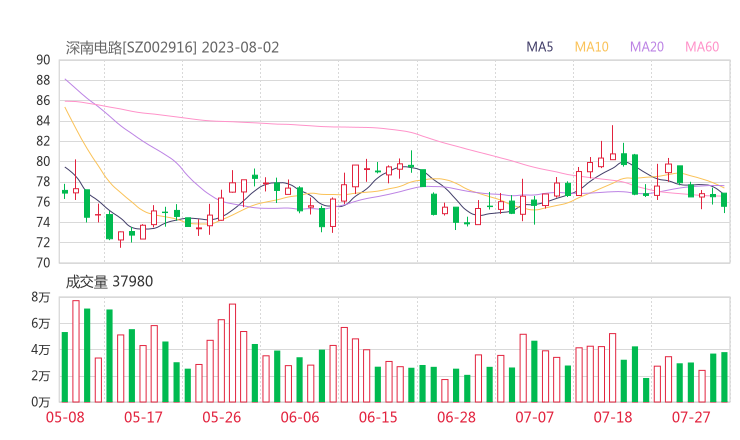
Task: Click the 6万 volume axis label
Action: (x=41, y=324)
